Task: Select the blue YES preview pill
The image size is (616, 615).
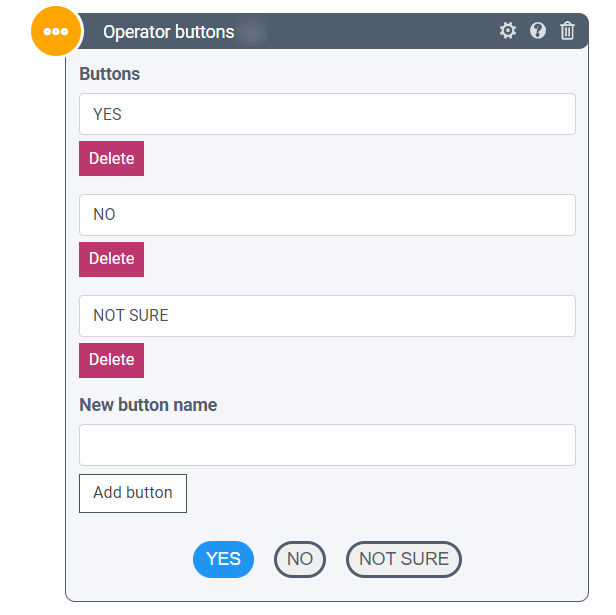Action: tap(223, 559)
